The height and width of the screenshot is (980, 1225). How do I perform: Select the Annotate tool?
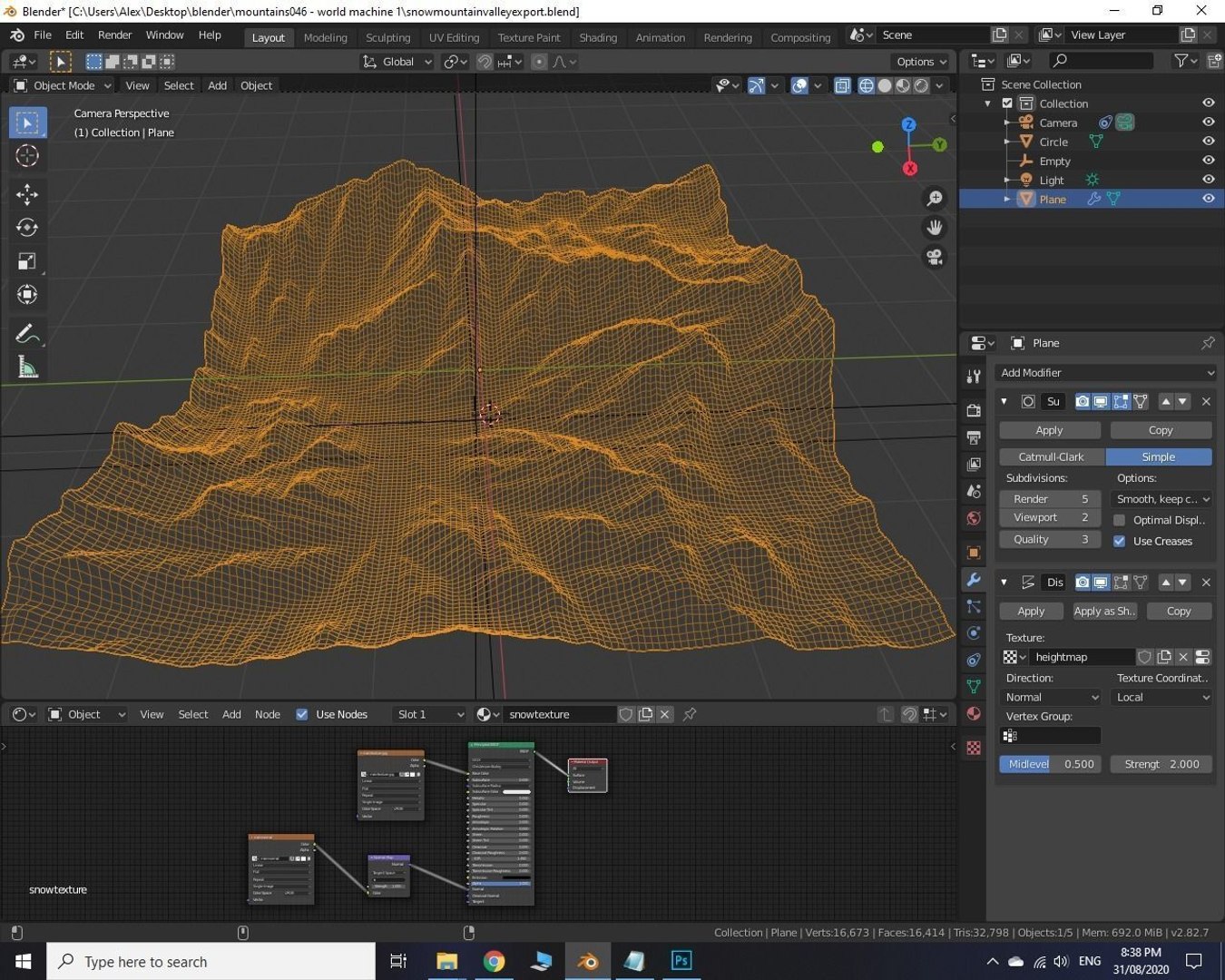point(27,334)
